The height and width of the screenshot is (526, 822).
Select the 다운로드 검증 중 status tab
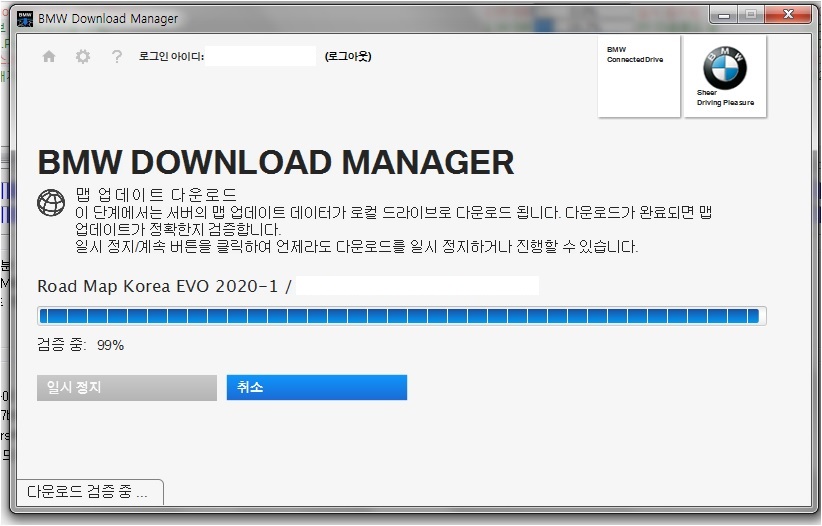pos(90,492)
